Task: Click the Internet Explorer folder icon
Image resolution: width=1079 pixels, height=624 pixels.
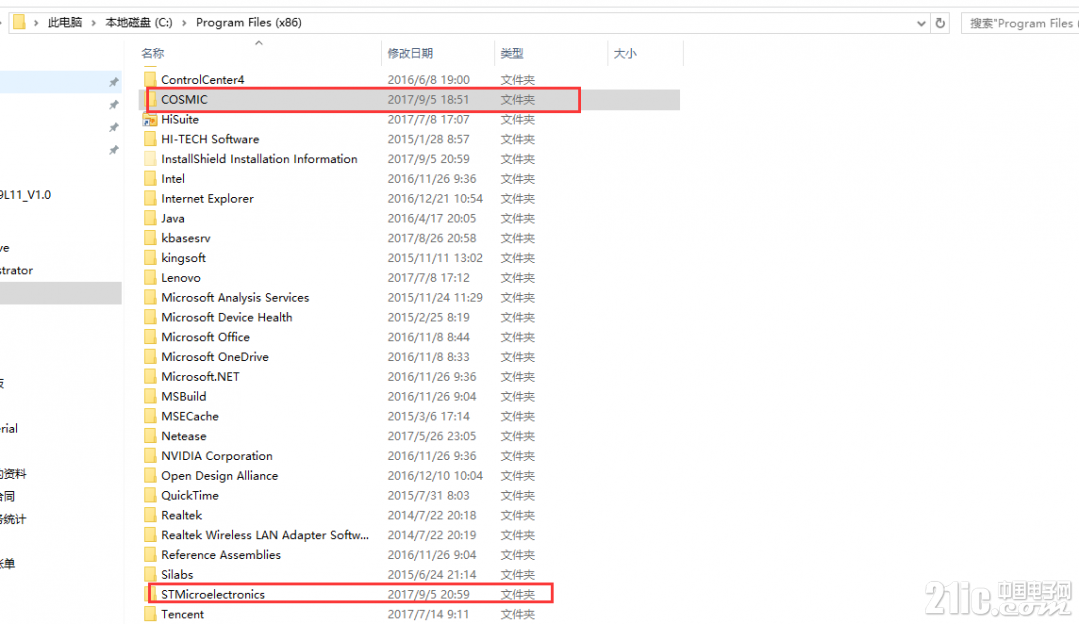Action: [x=150, y=198]
